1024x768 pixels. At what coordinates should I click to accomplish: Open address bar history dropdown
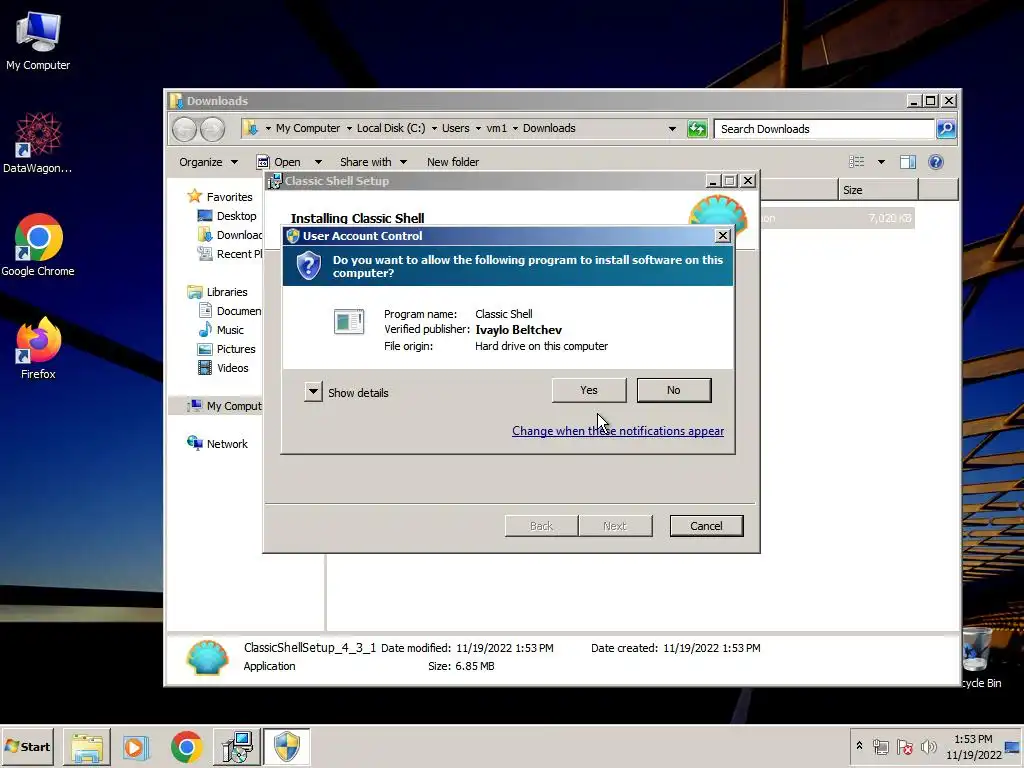[672, 129]
